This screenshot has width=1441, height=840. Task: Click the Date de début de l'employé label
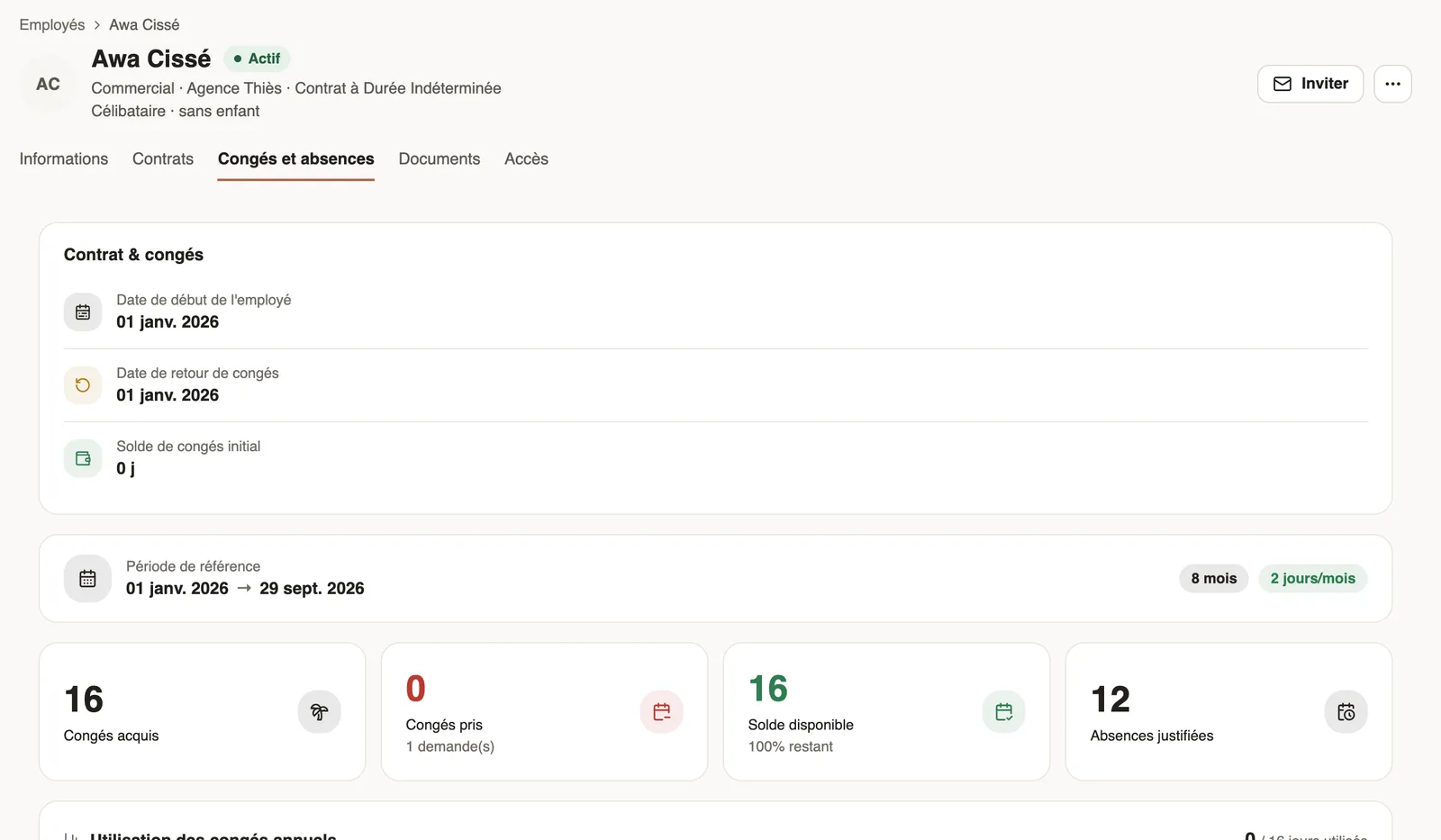tap(204, 300)
